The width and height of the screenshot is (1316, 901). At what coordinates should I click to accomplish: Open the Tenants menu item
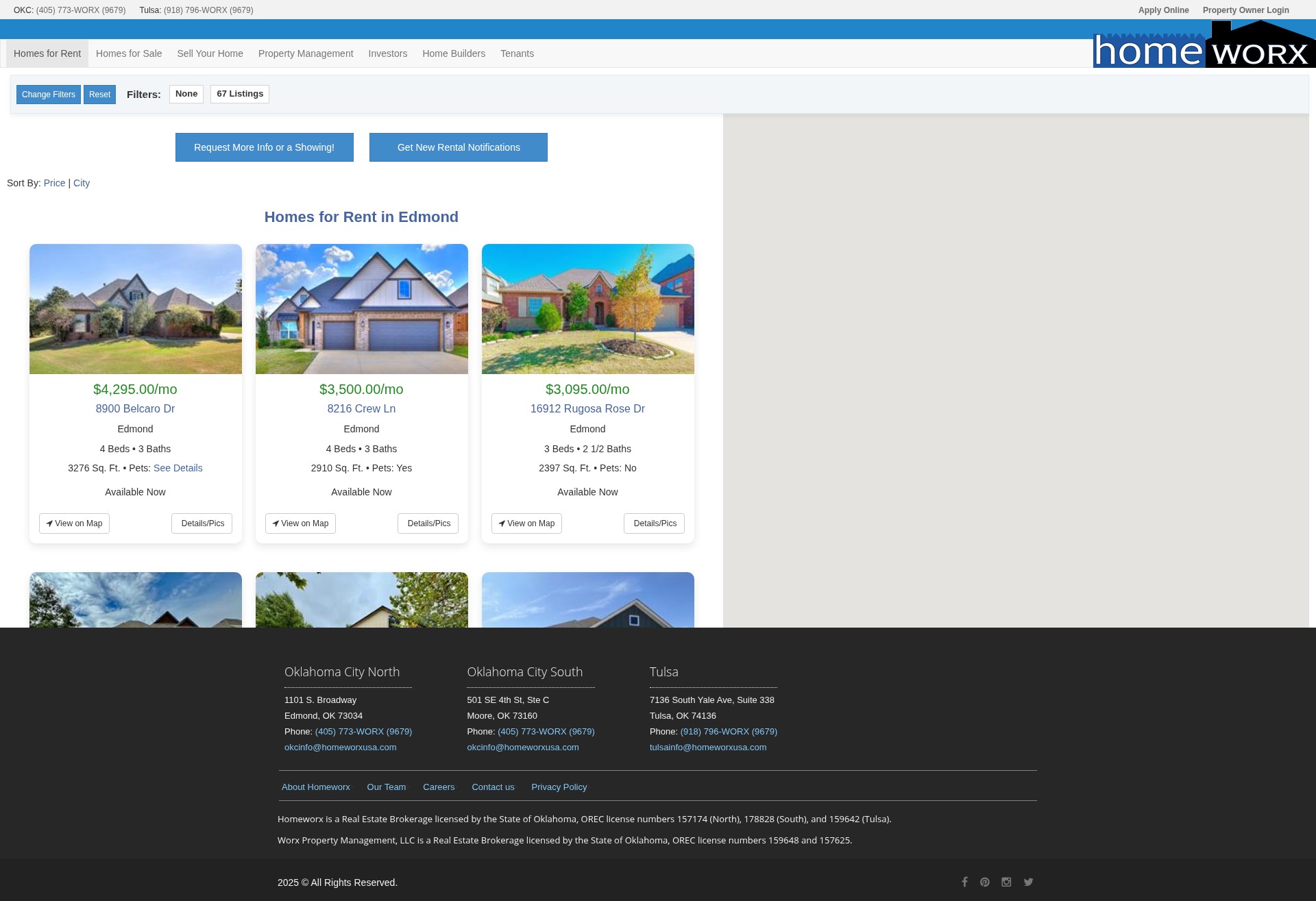pyautogui.click(x=517, y=53)
